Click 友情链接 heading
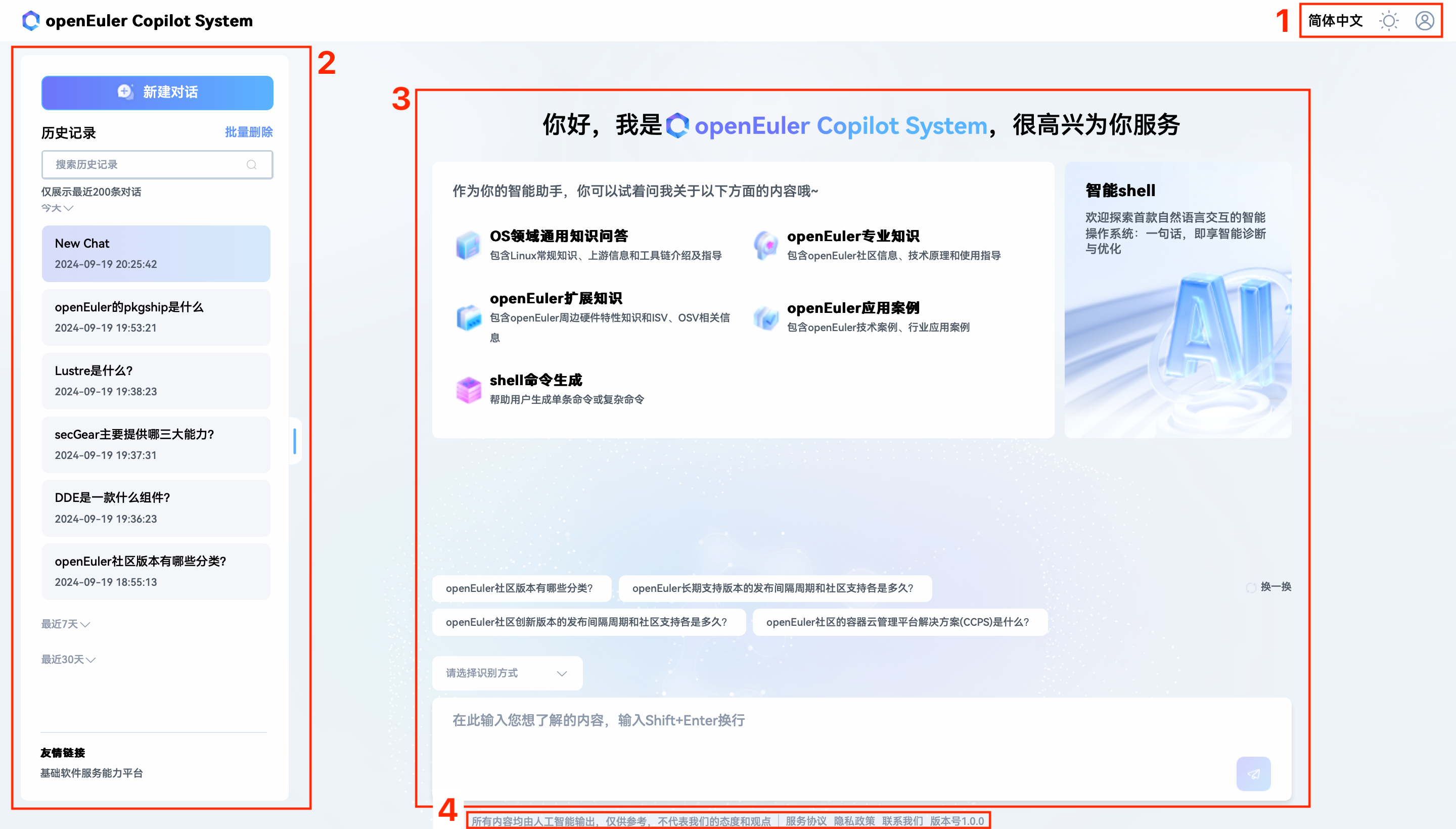The height and width of the screenshot is (829, 1456). (x=63, y=752)
